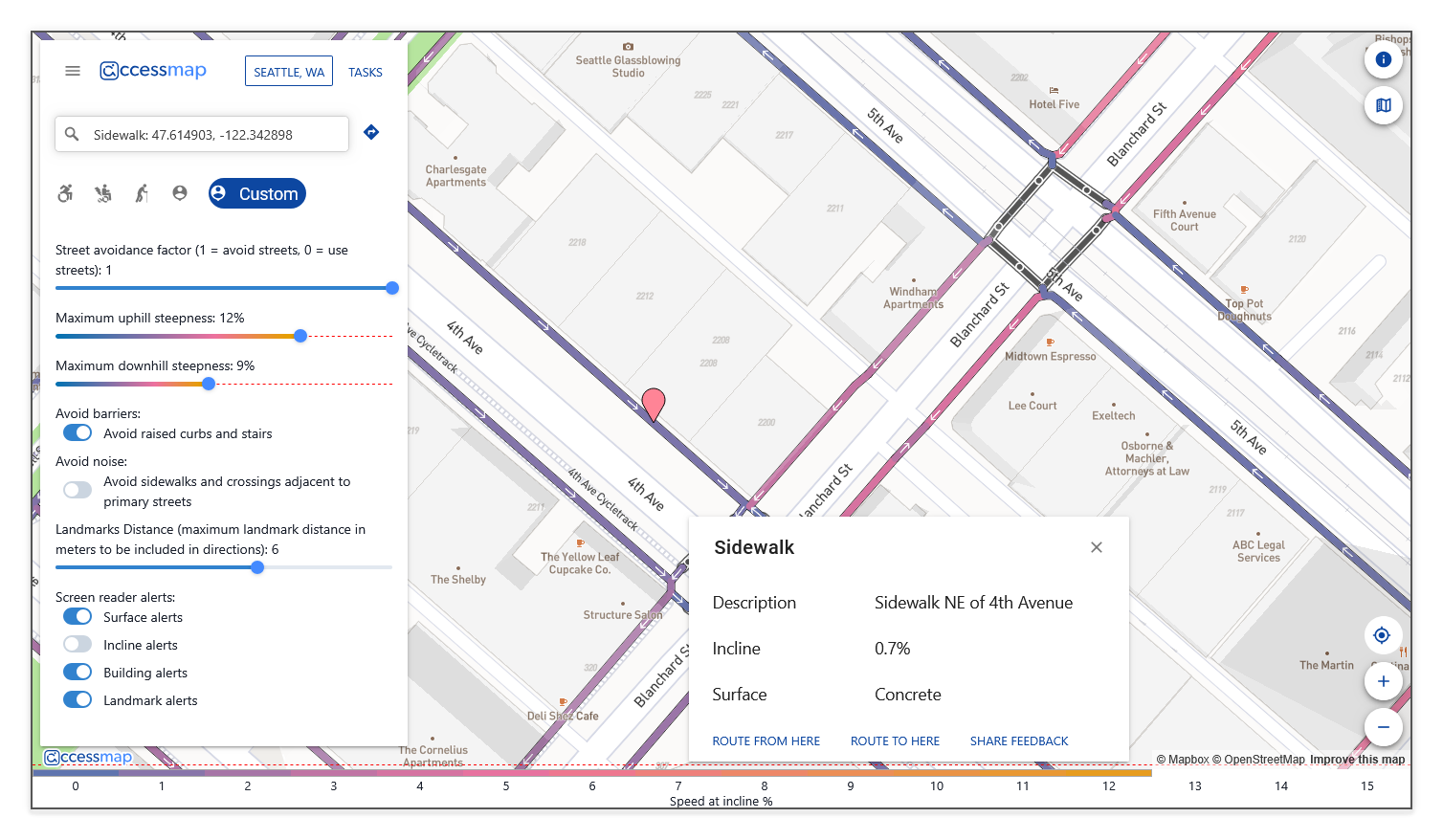The image size is (1443, 840).
Task: Select the wheelchair profile icon
Action: click(x=65, y=193)
